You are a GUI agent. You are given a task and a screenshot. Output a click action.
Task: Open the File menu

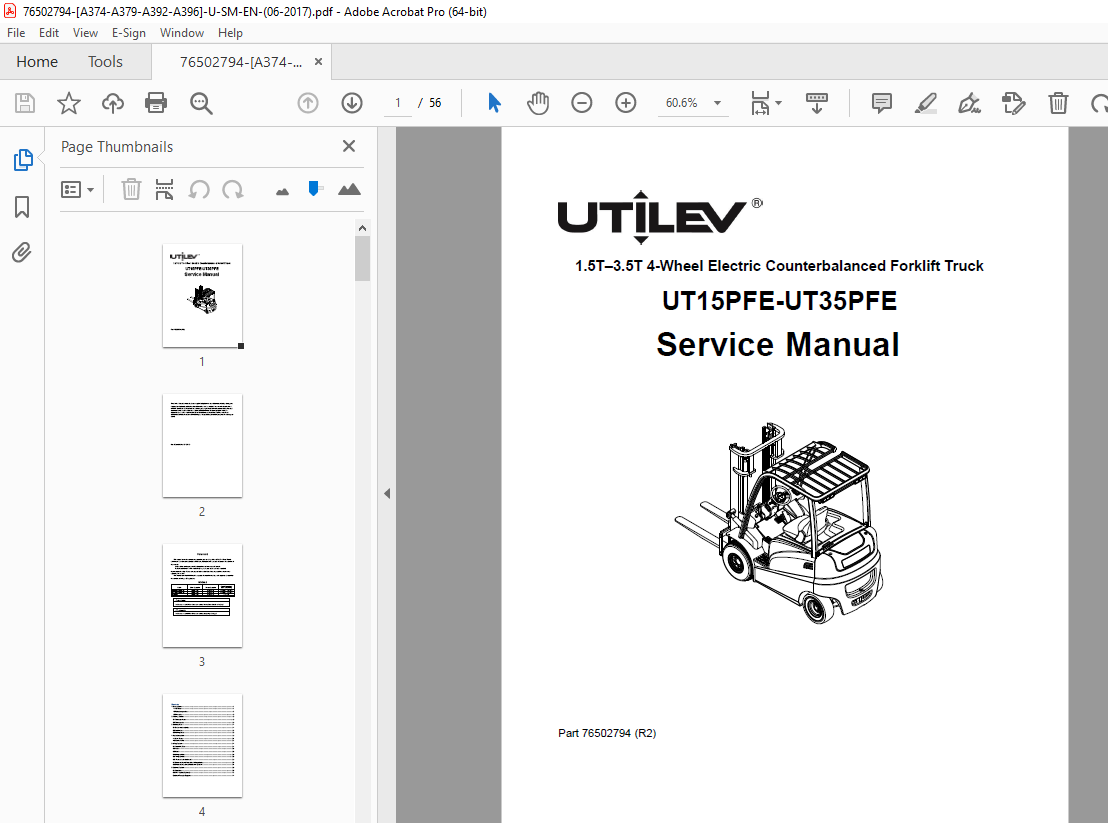click(16, 32)
